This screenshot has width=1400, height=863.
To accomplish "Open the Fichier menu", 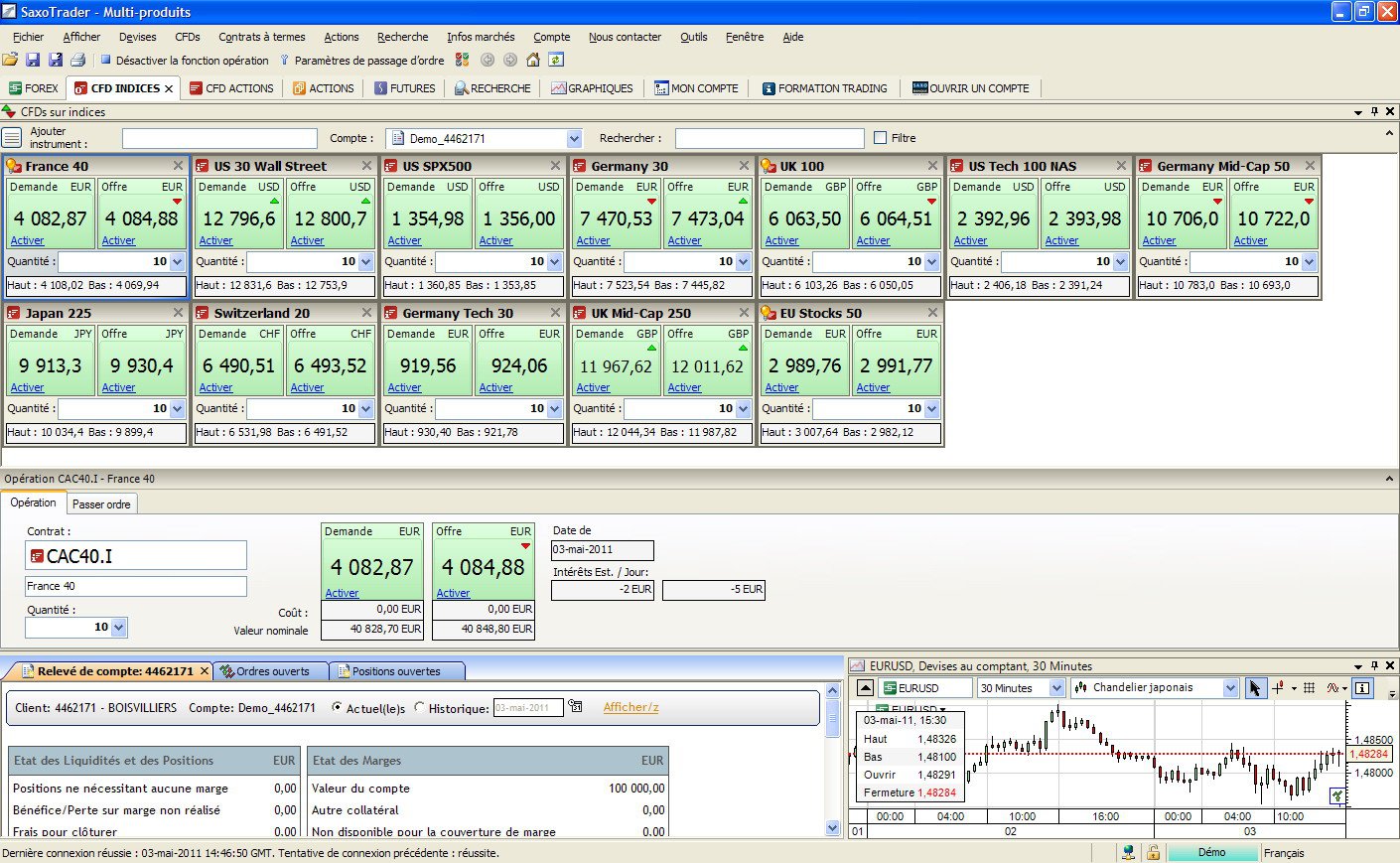I will pyautogui.click(x=29, y=37).
